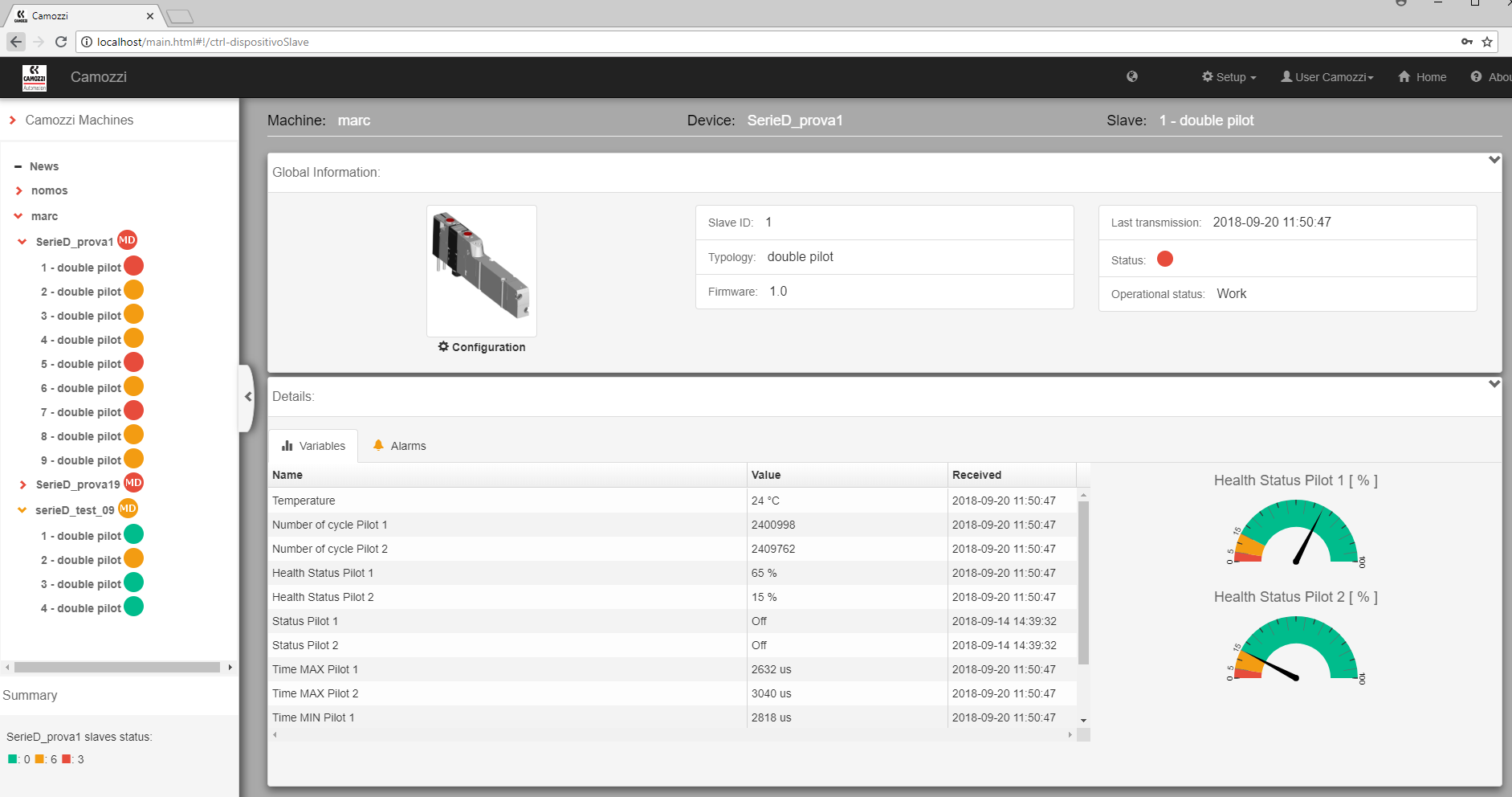The image size is (1512, 797).
Task: Select 2 - double pilot under SerieD_prova1
Action: pyautogui.click(x=81, y=292)
